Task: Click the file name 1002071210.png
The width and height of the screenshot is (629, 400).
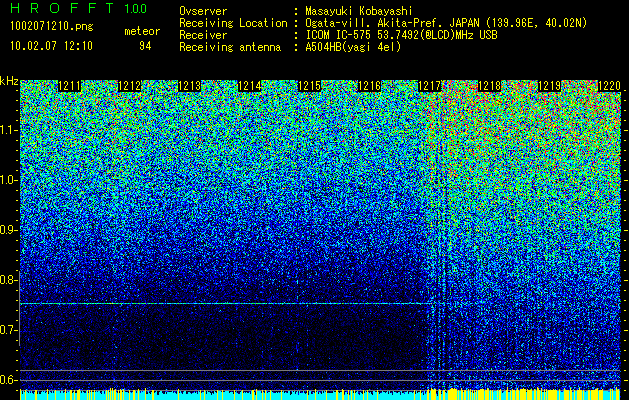Action: 51,26
